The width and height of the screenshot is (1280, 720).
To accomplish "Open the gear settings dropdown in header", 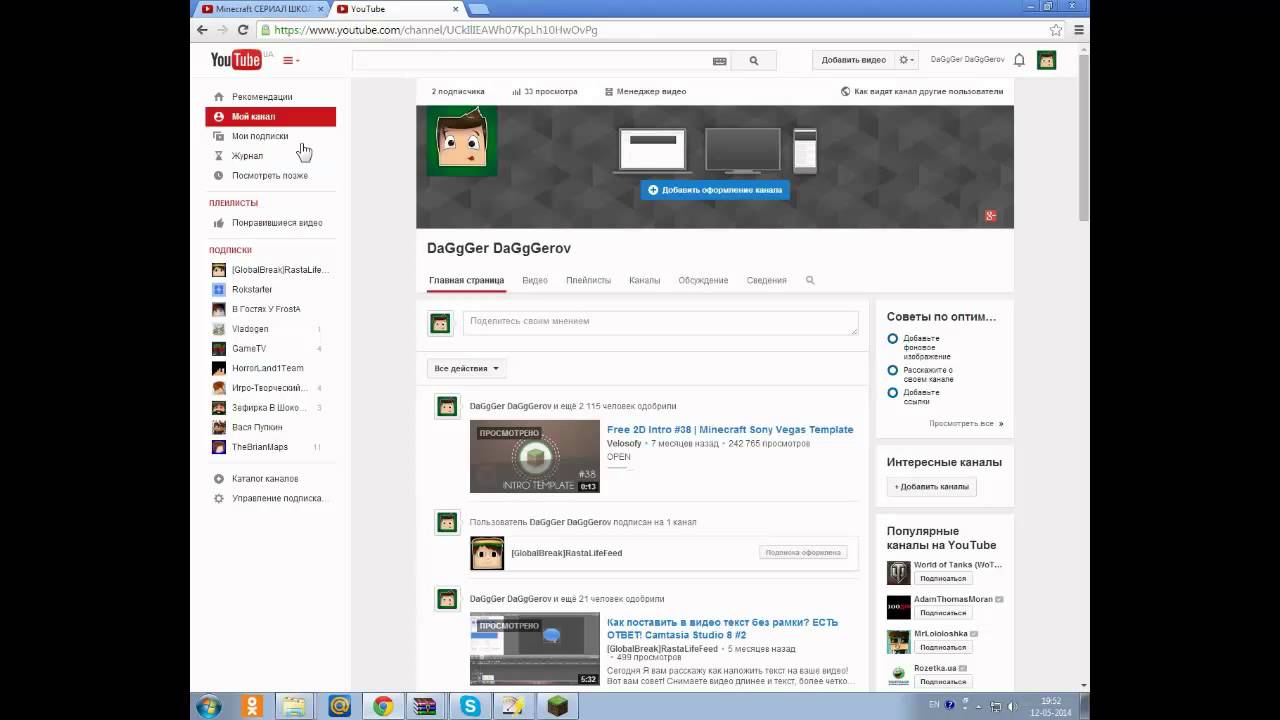I will [907, 60].
